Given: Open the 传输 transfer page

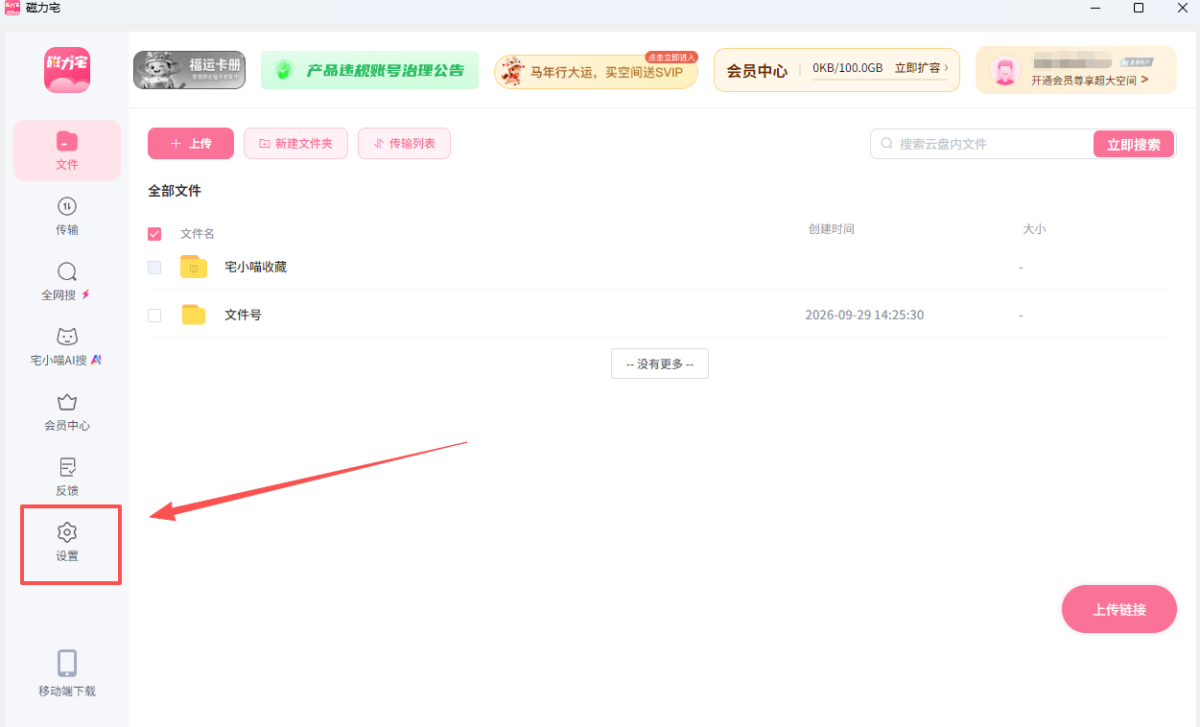Looking at the screenshot, I should [67, 216].
